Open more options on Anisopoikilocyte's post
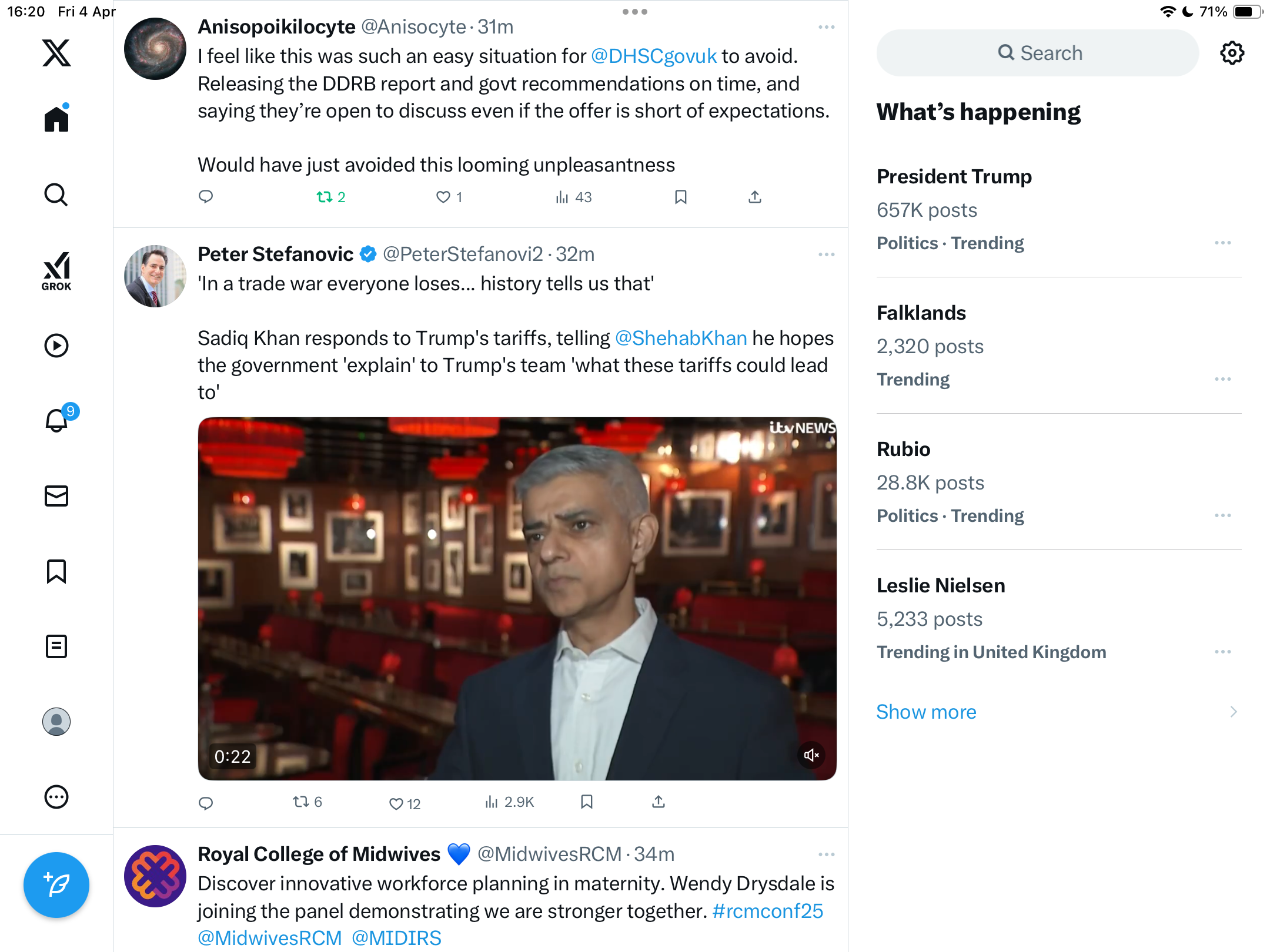 click(826, 27)
